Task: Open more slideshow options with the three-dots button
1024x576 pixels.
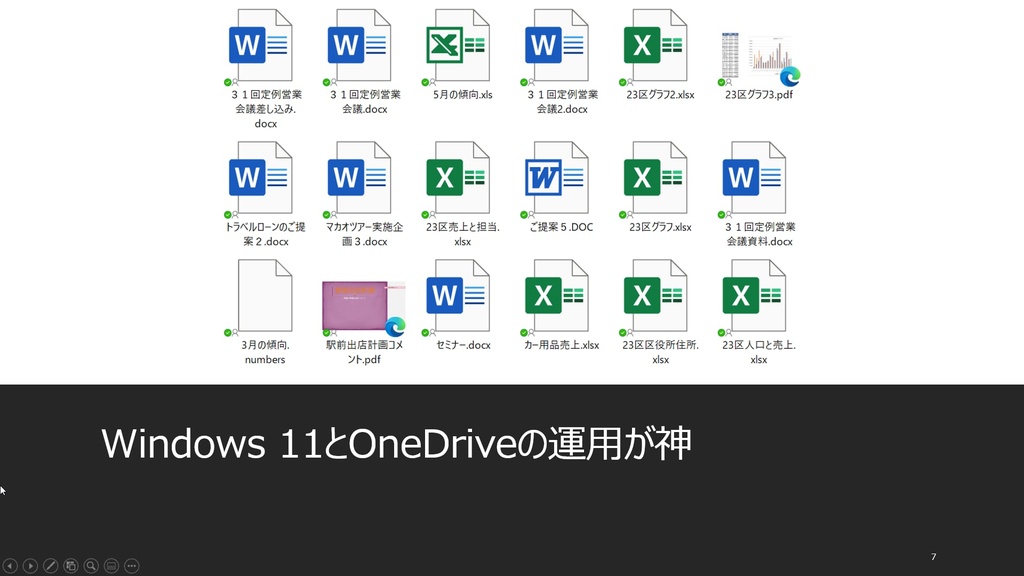Action: click(x=131, y=566)
